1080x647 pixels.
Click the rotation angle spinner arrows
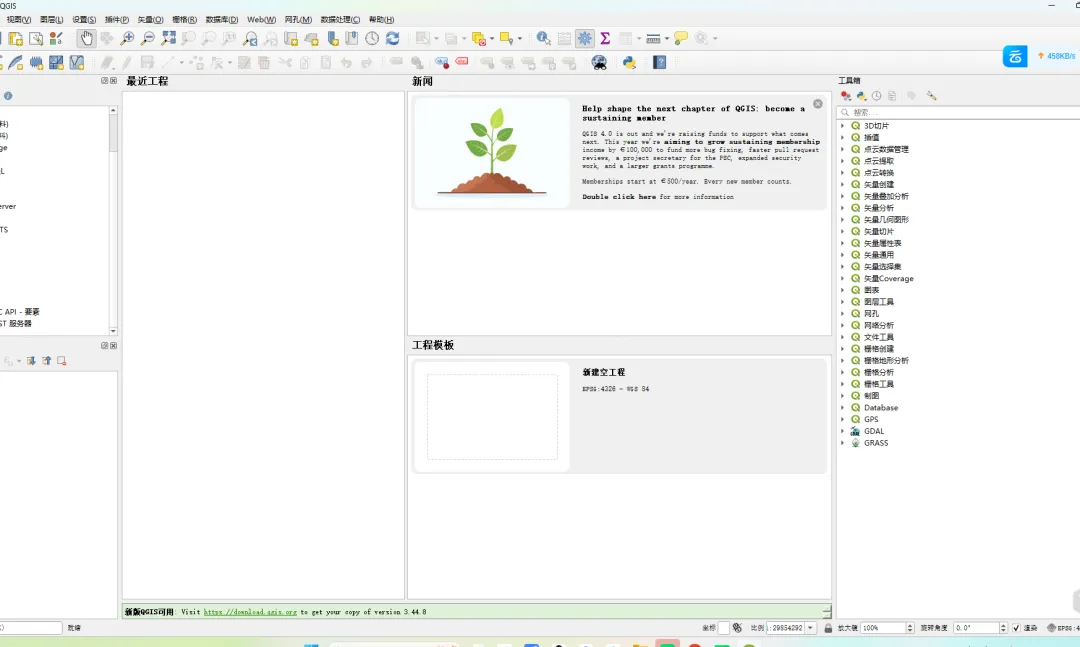pyautogui.click(x=1003, y=628)
